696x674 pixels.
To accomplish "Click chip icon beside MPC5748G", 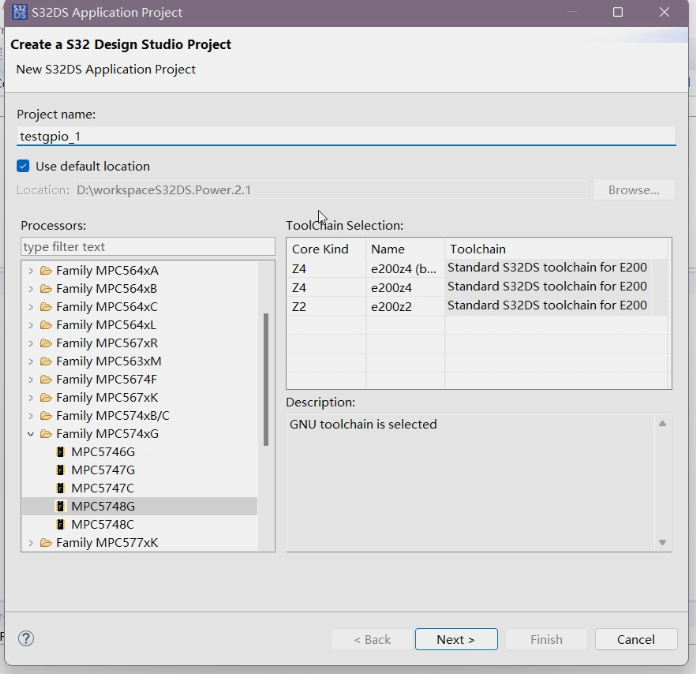I will pos(61,506).
